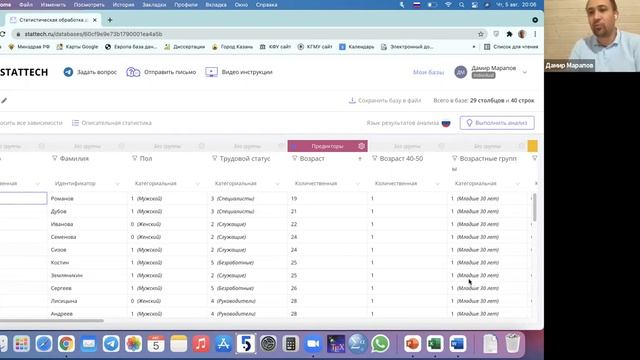Open Word from the Dock

point(457,344)
